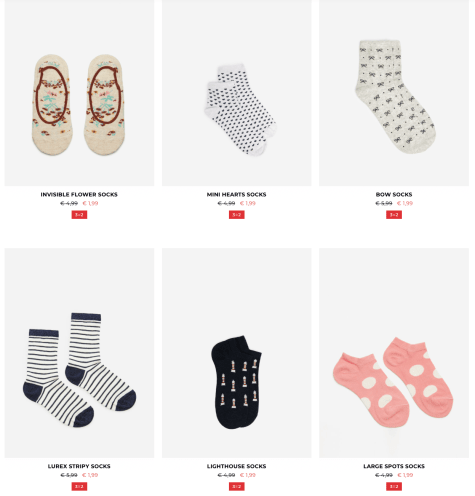Click the 3x2 badge under Lighthouse Socks
The height and width of the screenshot is (496, 475).
click(237, 487)
